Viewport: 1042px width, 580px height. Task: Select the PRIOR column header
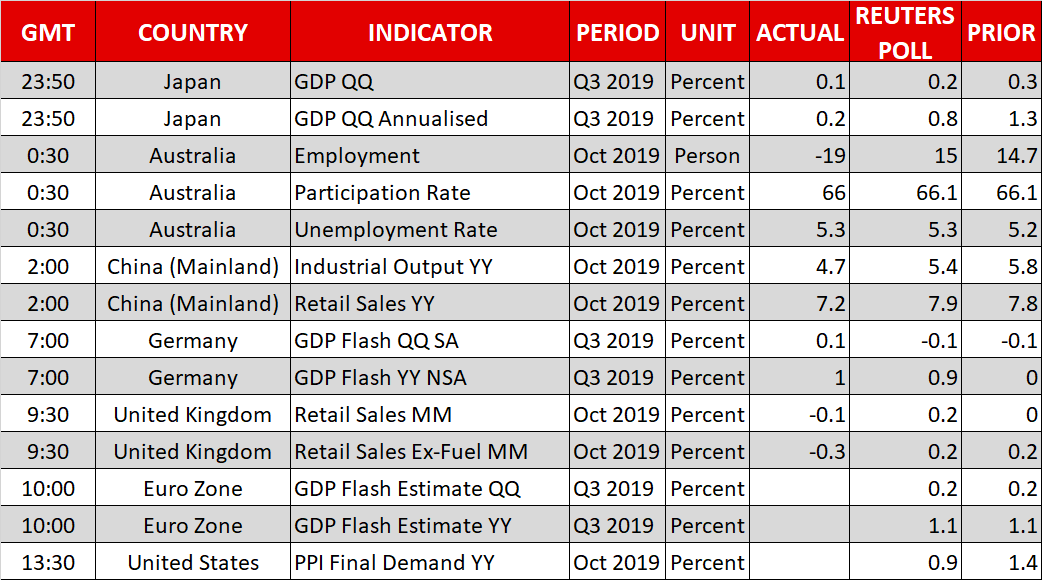point(1001,32)
